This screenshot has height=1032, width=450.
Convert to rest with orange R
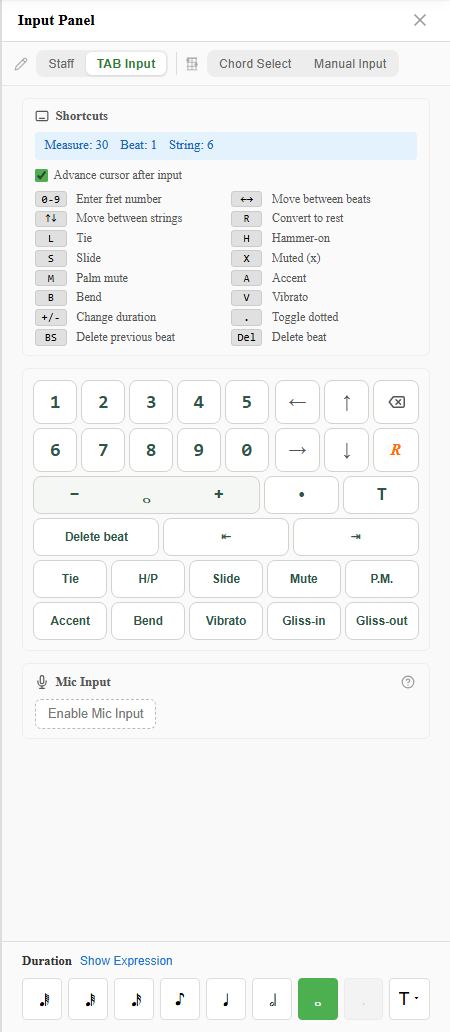click(x=396, y=450)
